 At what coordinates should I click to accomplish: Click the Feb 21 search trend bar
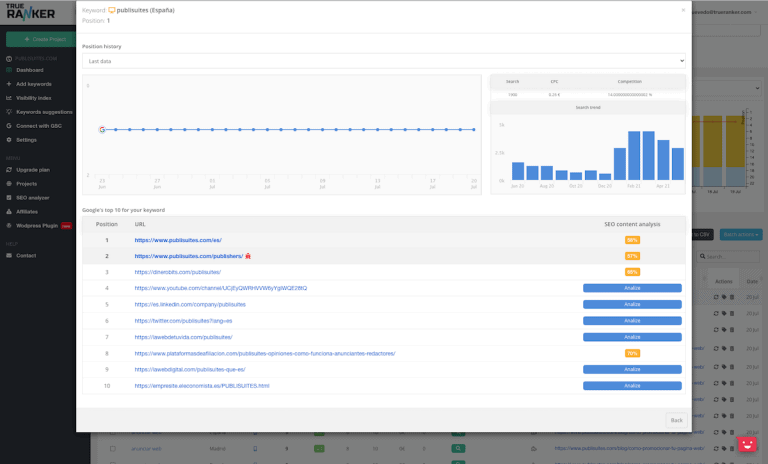click(634, 155)
